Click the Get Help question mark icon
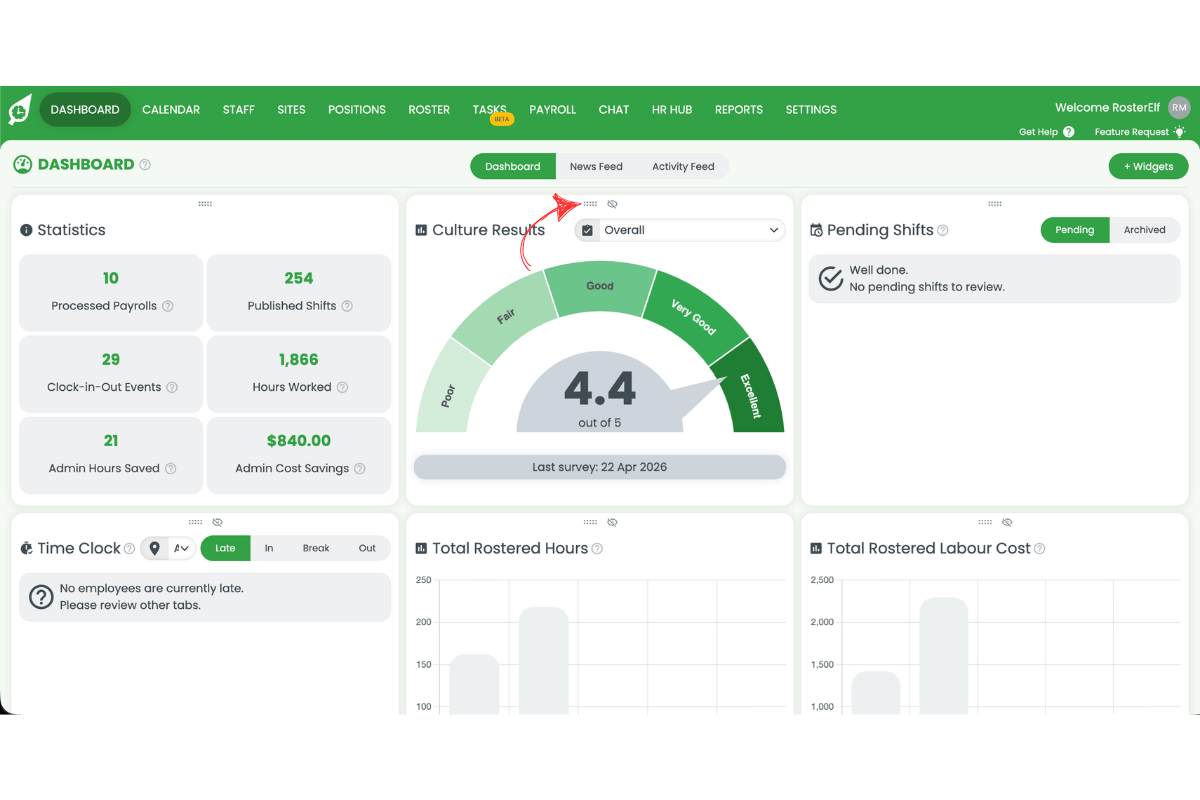The width and height of the screenshot is (1200, 800). [1070, 131]
